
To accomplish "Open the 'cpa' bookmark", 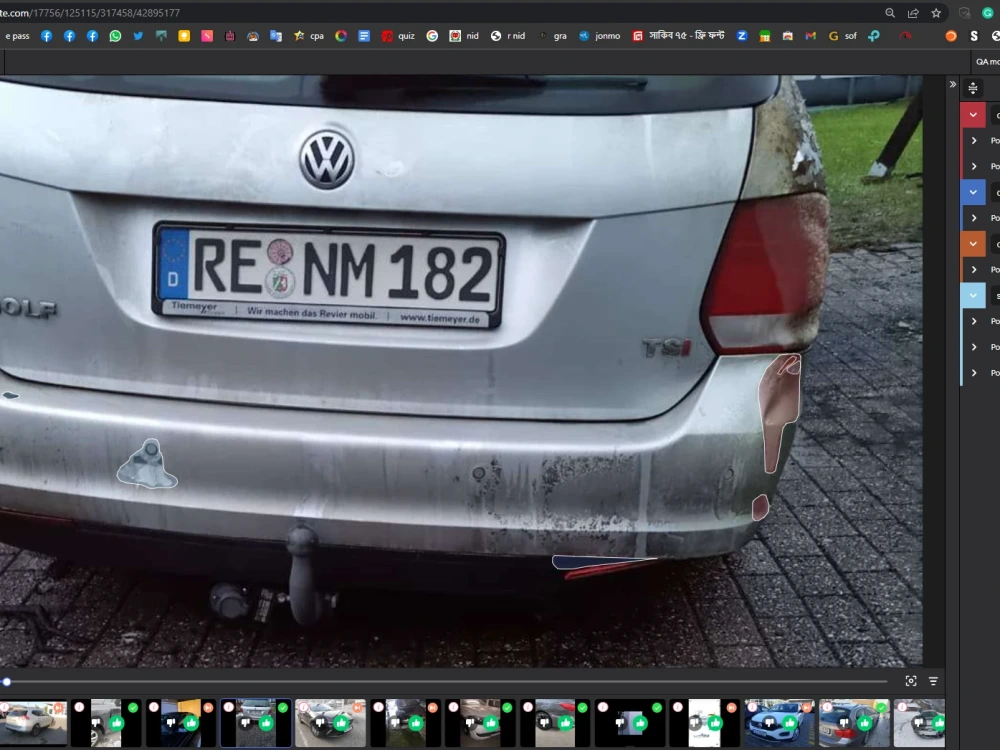I will (309, 36).
